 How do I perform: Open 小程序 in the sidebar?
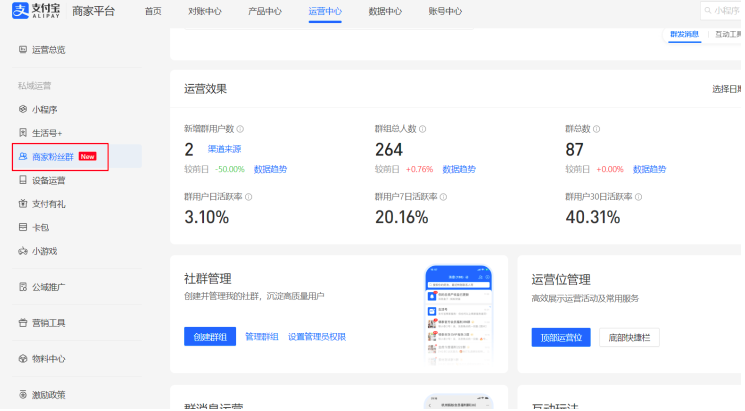[x=44, y=109]
